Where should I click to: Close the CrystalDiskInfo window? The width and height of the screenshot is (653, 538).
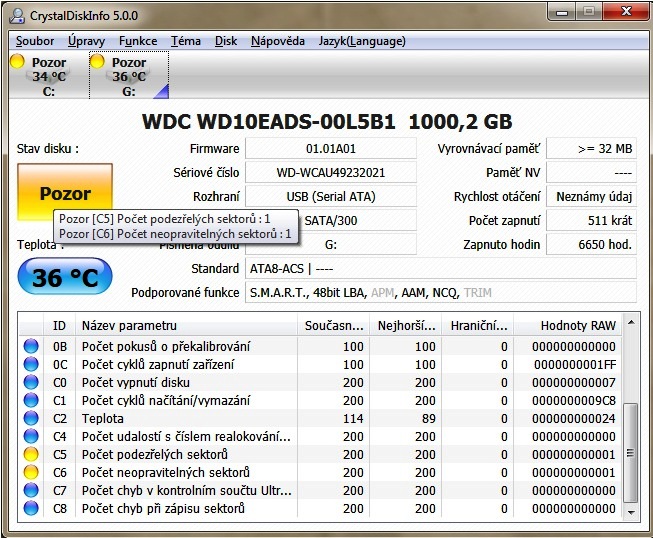pos(626,12)
